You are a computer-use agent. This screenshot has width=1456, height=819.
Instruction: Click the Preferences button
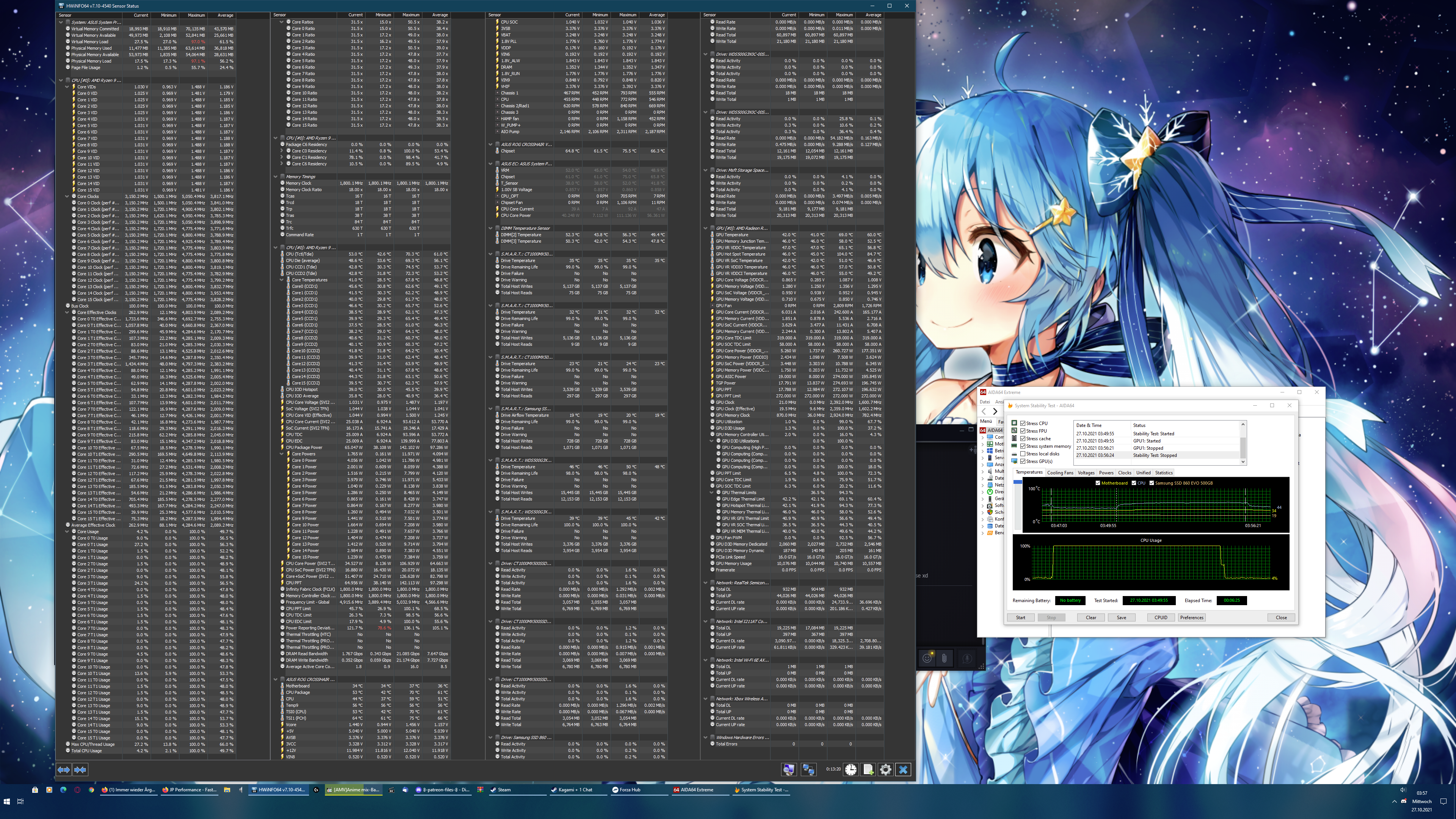[1191, 617]
